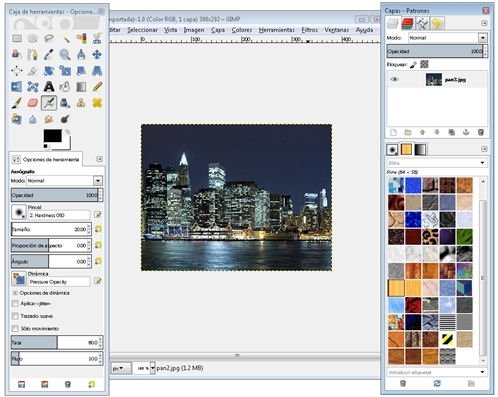This screenshot has height=397, width=498.
Task: Select the Paintbrush tool
Action: coord(17,103)
